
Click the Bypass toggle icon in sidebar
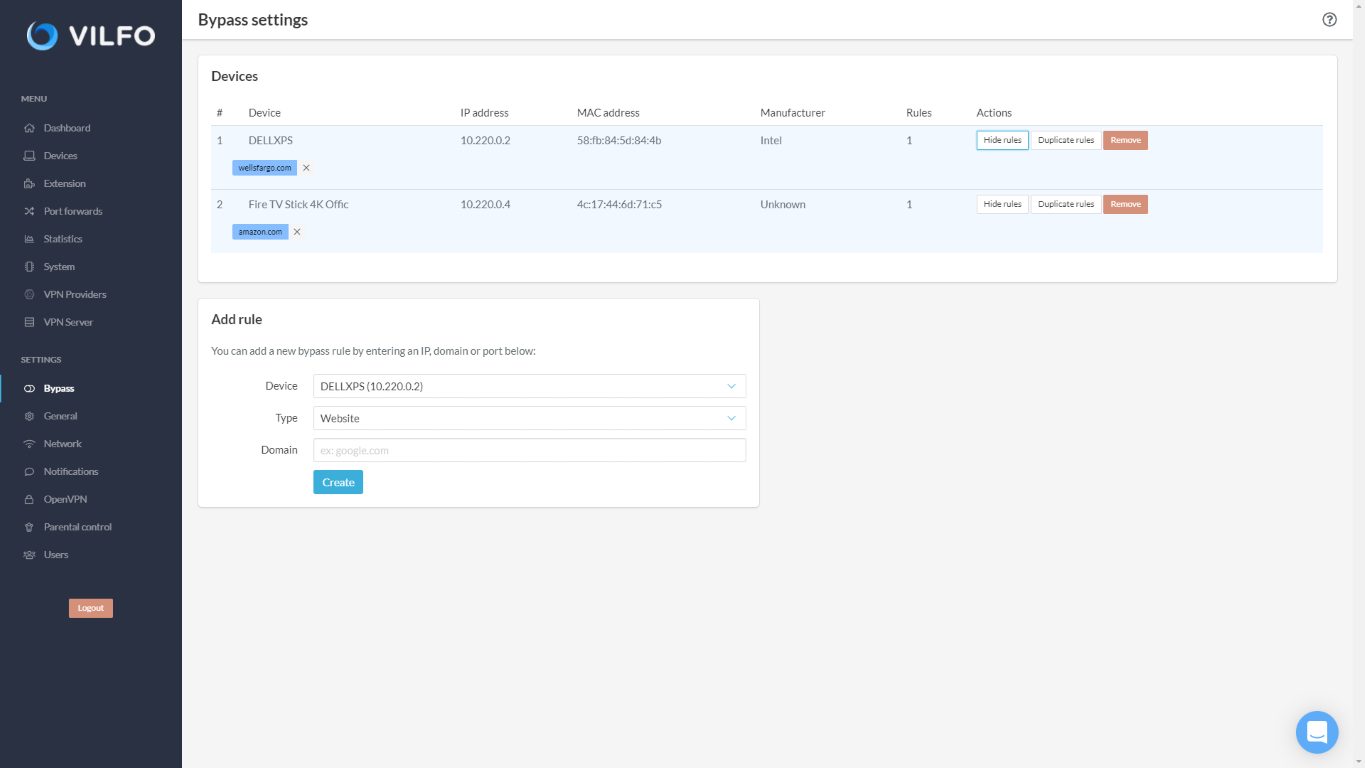point(29,388)
